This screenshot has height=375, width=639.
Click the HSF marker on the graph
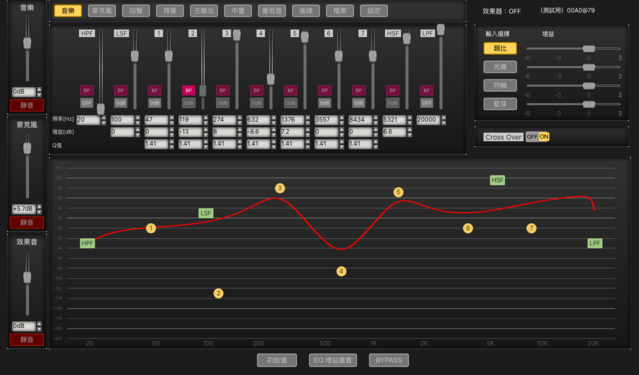coord(497,180)
